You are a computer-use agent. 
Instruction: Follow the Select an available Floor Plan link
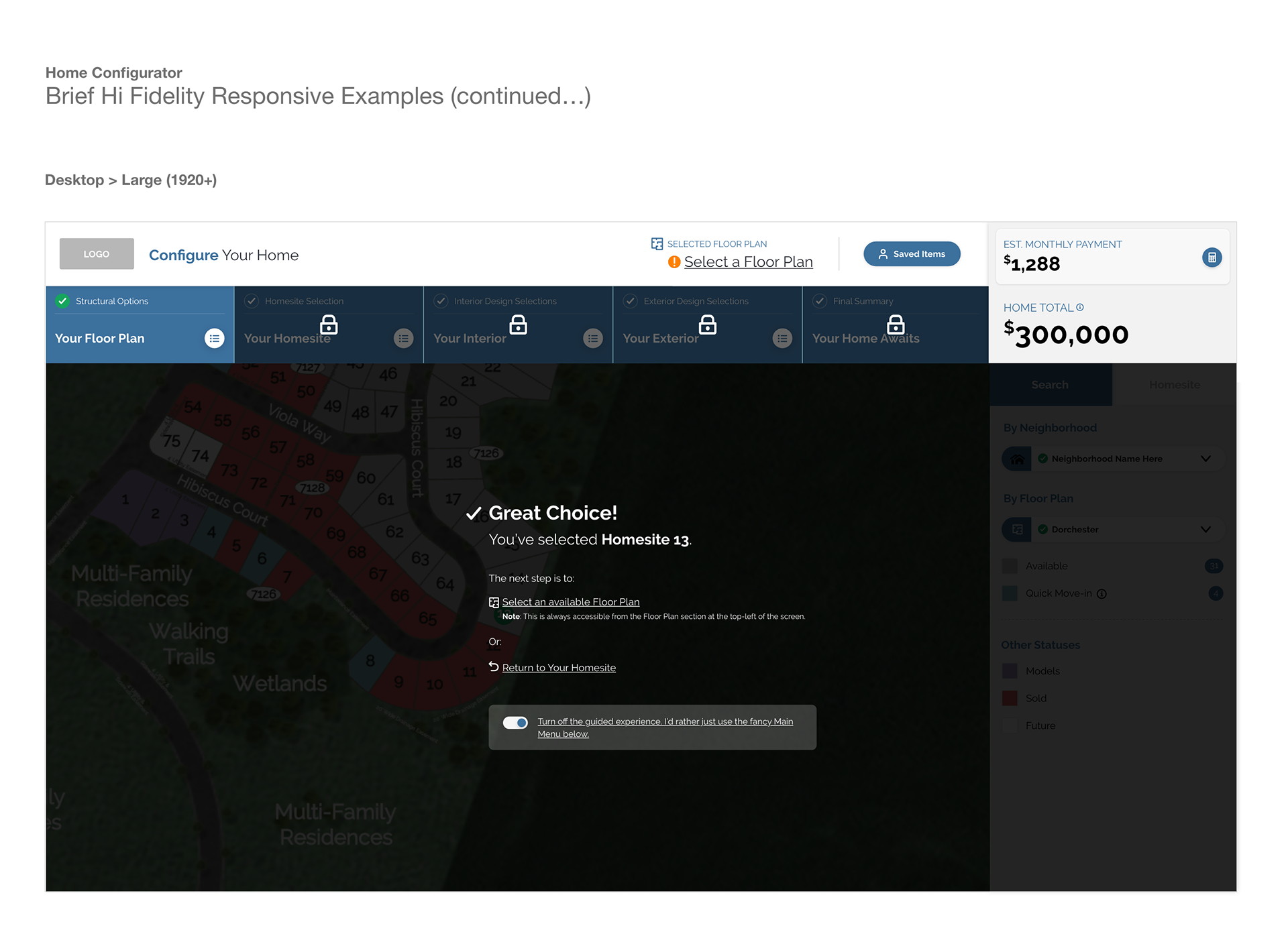click(571, 602)
